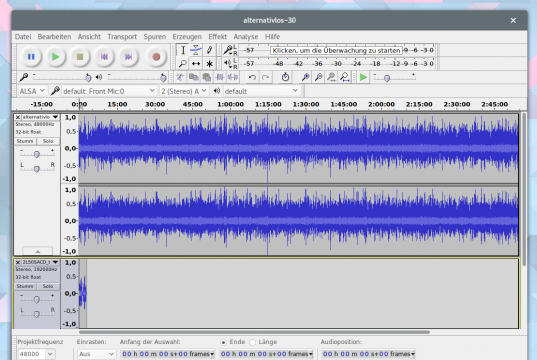Click the playback meter speaker icon
537x360 pixels.
tap(227, 63)
